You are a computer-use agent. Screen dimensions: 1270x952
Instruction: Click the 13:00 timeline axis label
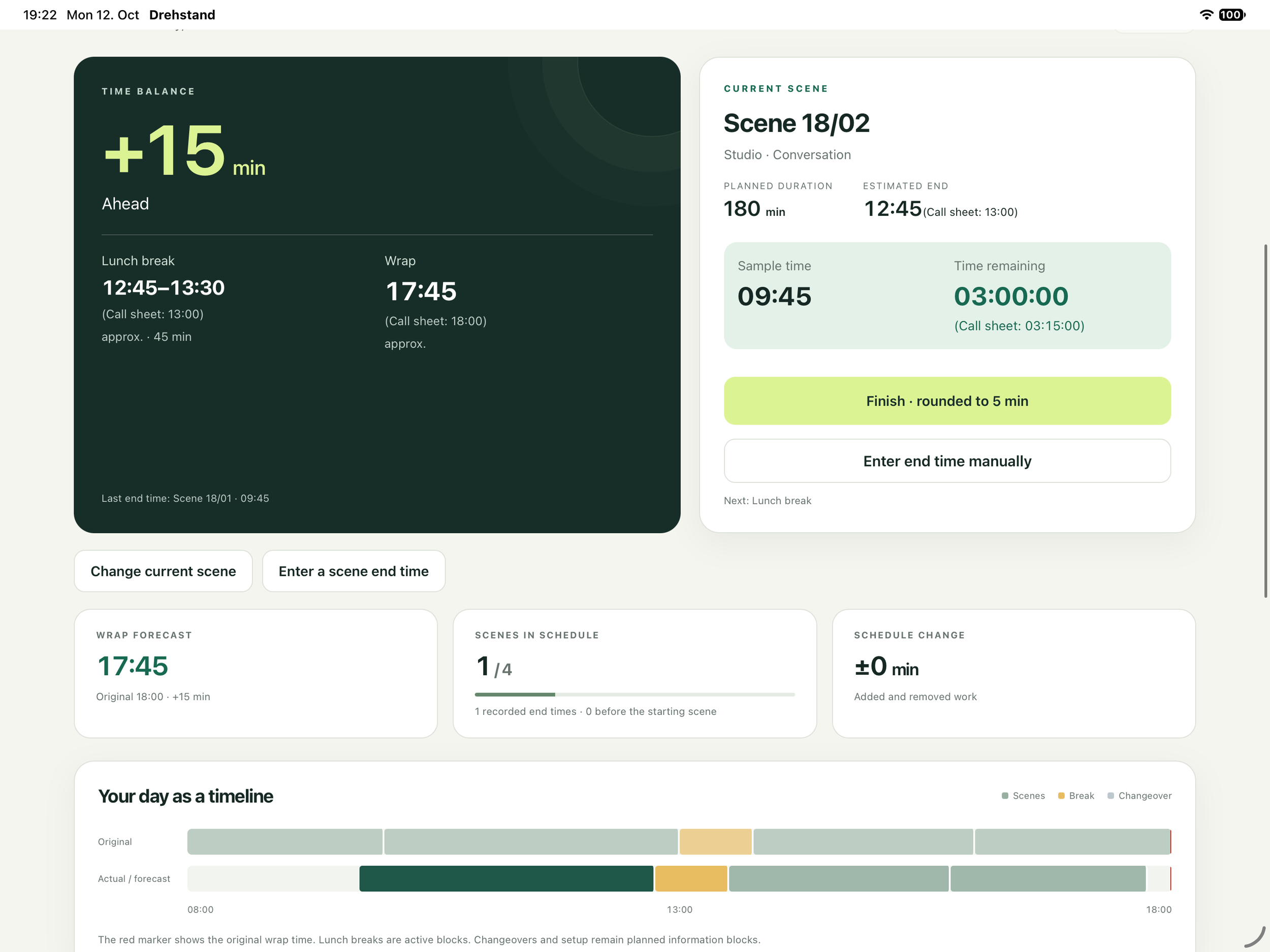(x=679, y=909)
